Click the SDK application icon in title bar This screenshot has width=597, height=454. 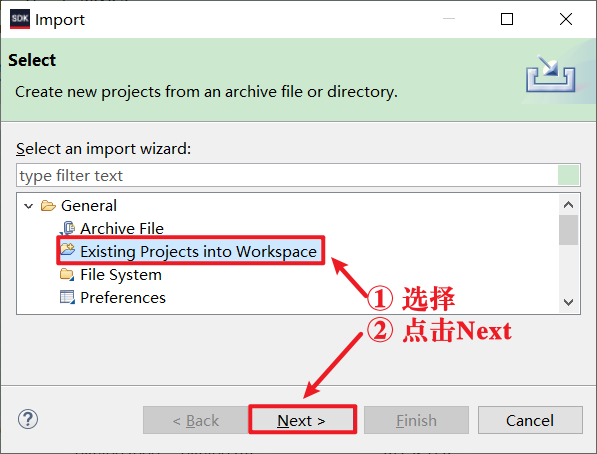coord(20,19)
